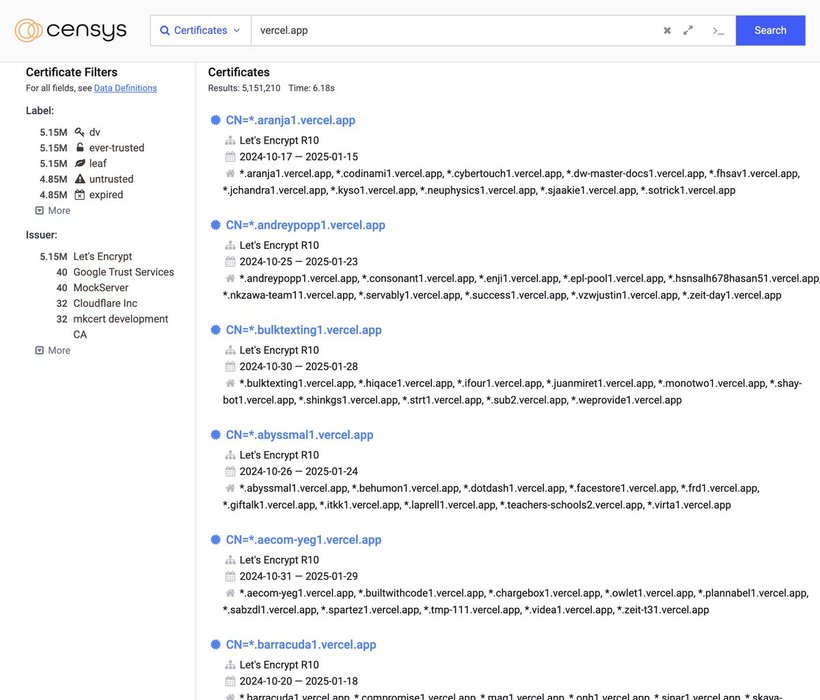Expand More under Issuer filters
The height and width of the screenshot is (700, 820).
coord(53,350)
